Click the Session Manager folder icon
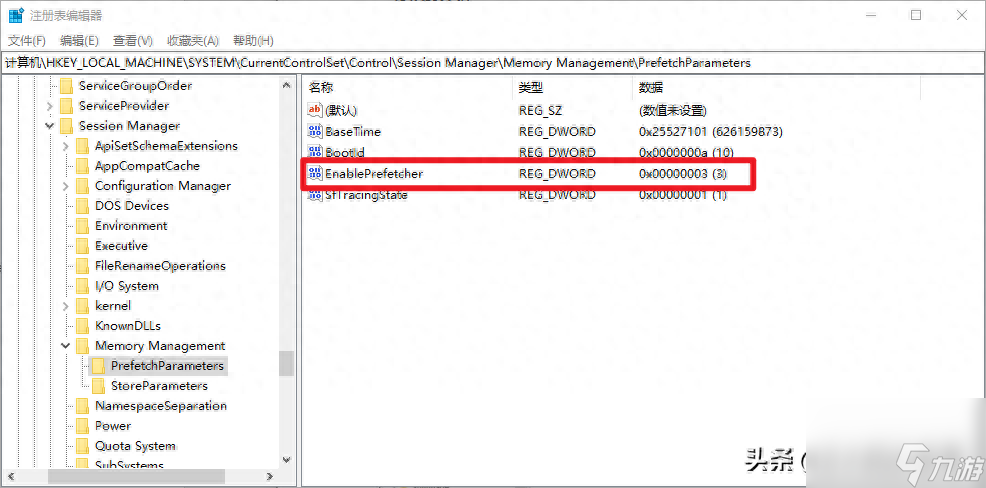Screen dimensions: 986x488 tap(66, 126)
